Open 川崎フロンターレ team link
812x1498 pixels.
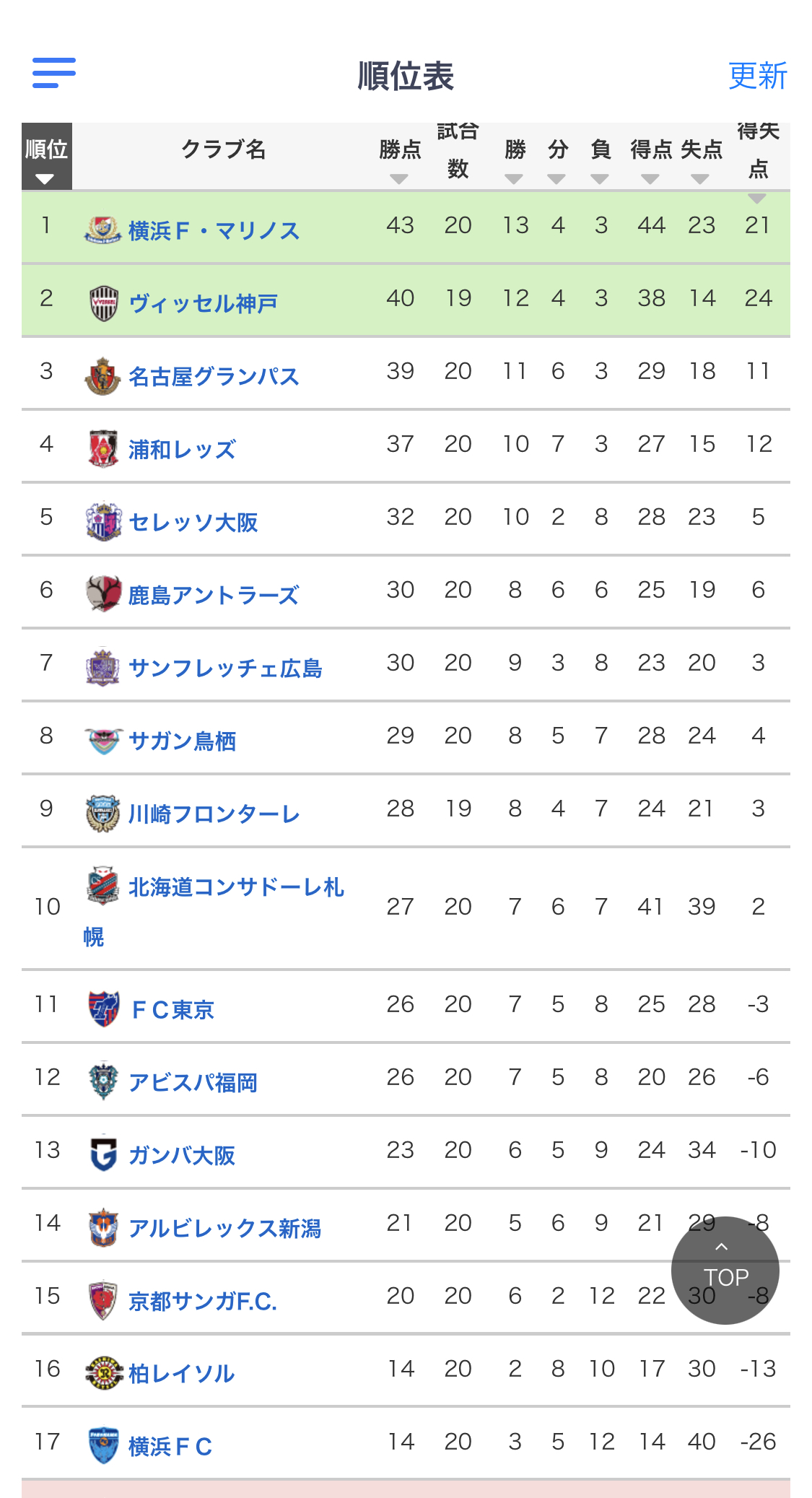click(x=214, y=814)
